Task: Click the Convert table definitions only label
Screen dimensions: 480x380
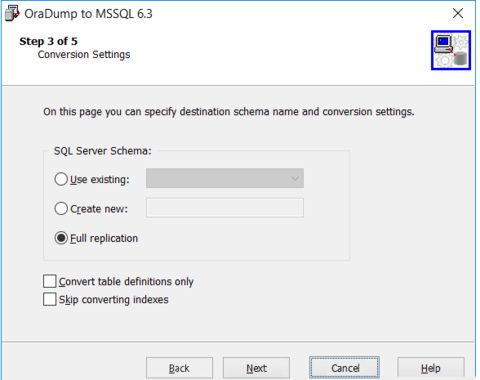Action: pyautogui.click(x=126, y=282)
